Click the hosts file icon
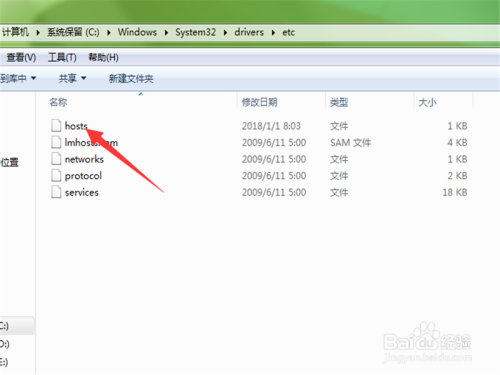Viewport: 500px width, 375px height. (x=56, y=126)
